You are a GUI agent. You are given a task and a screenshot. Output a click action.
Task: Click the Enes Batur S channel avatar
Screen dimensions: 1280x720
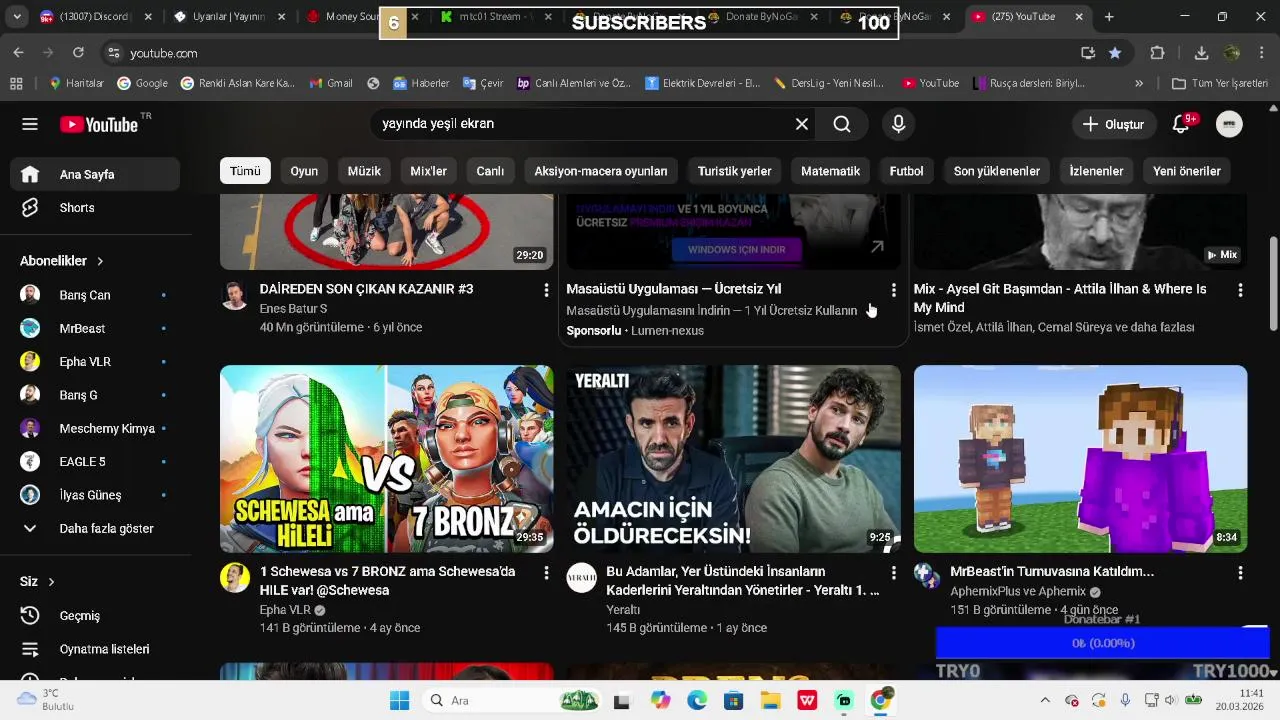click(x=234, y=296)
